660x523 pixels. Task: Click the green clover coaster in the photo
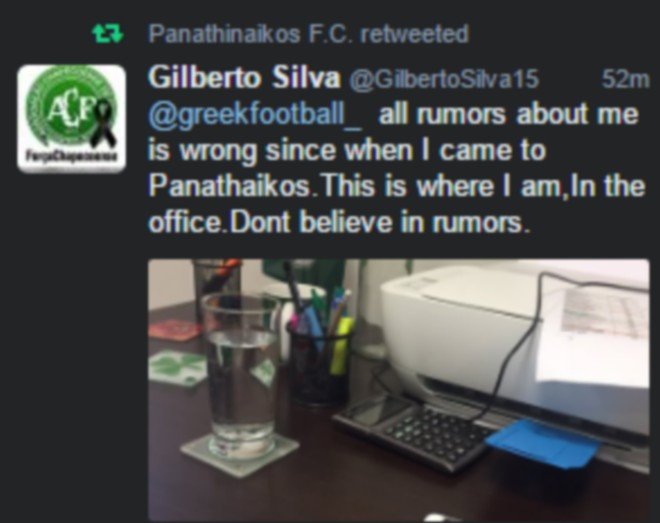coord(177,367)
